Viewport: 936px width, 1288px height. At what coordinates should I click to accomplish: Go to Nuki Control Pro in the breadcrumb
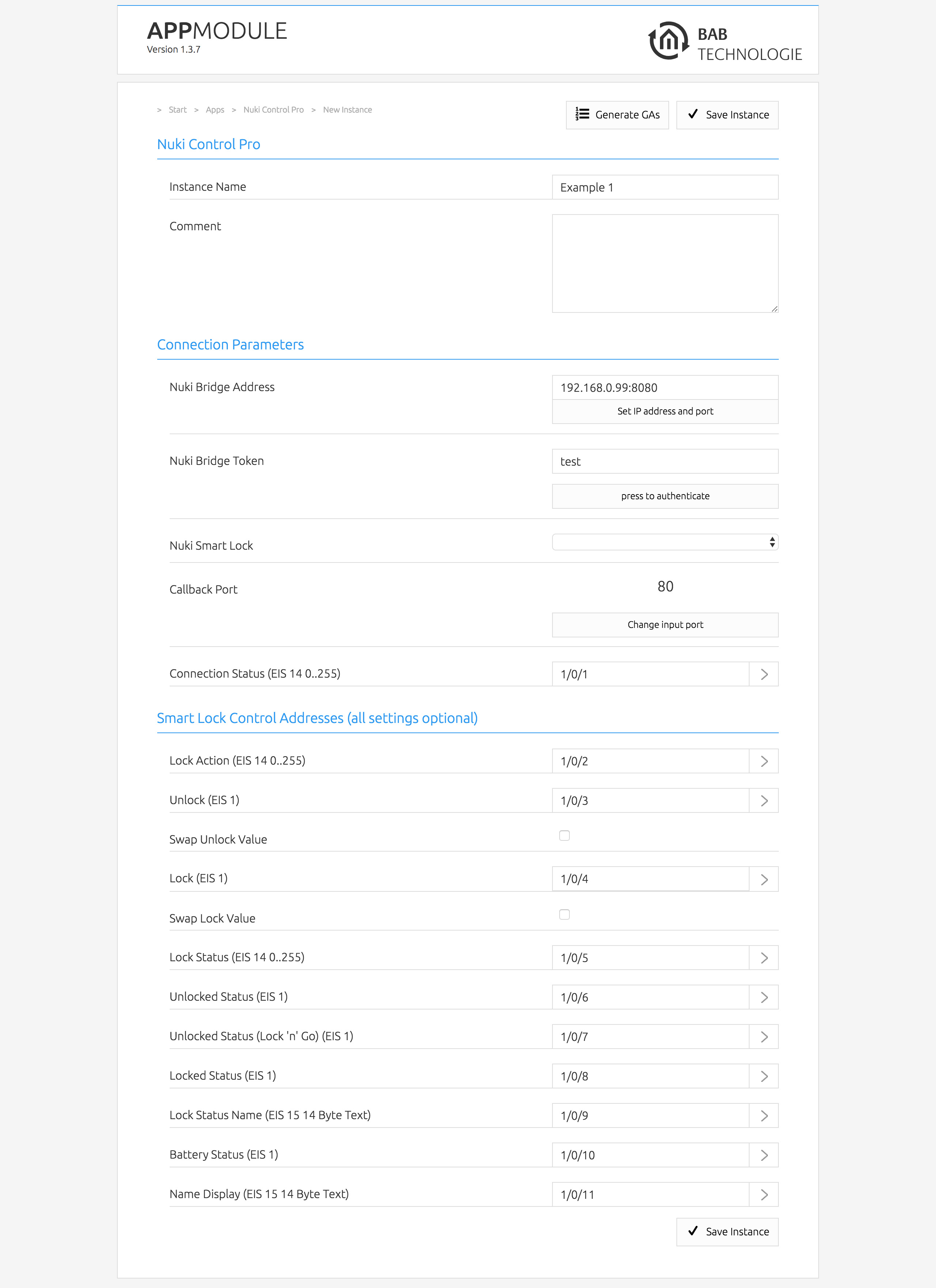[273, 110]
